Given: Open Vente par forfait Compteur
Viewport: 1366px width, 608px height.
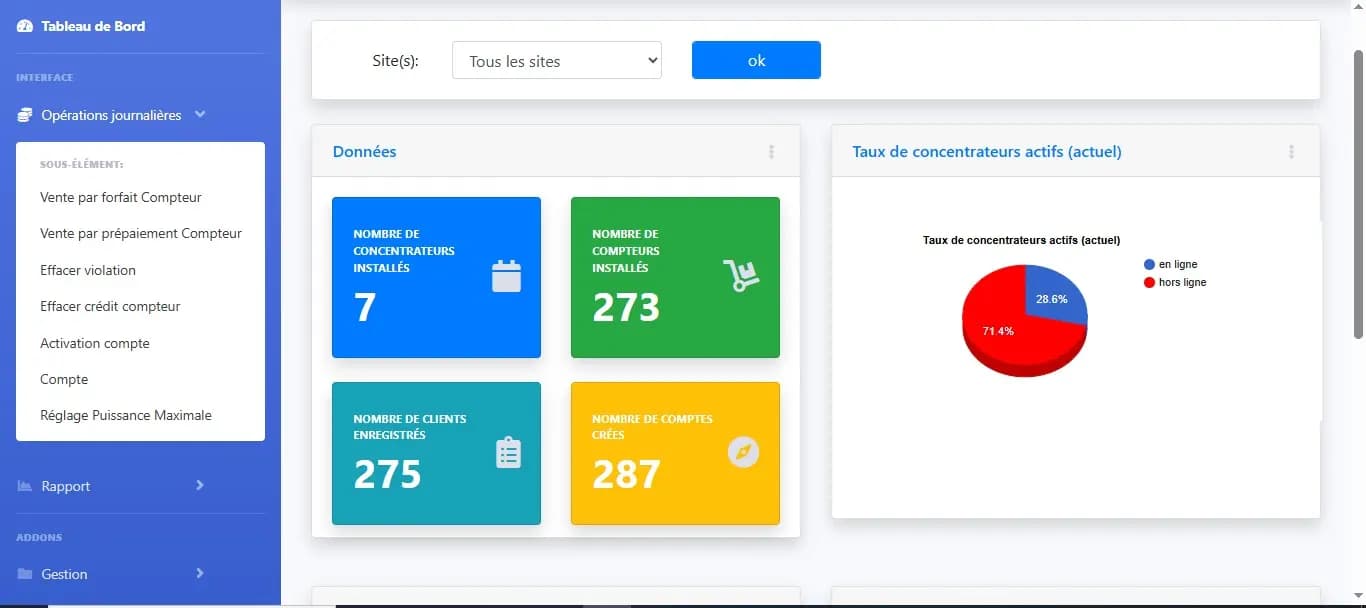Looking at the screenshot, I should click(x=121, y=197).
